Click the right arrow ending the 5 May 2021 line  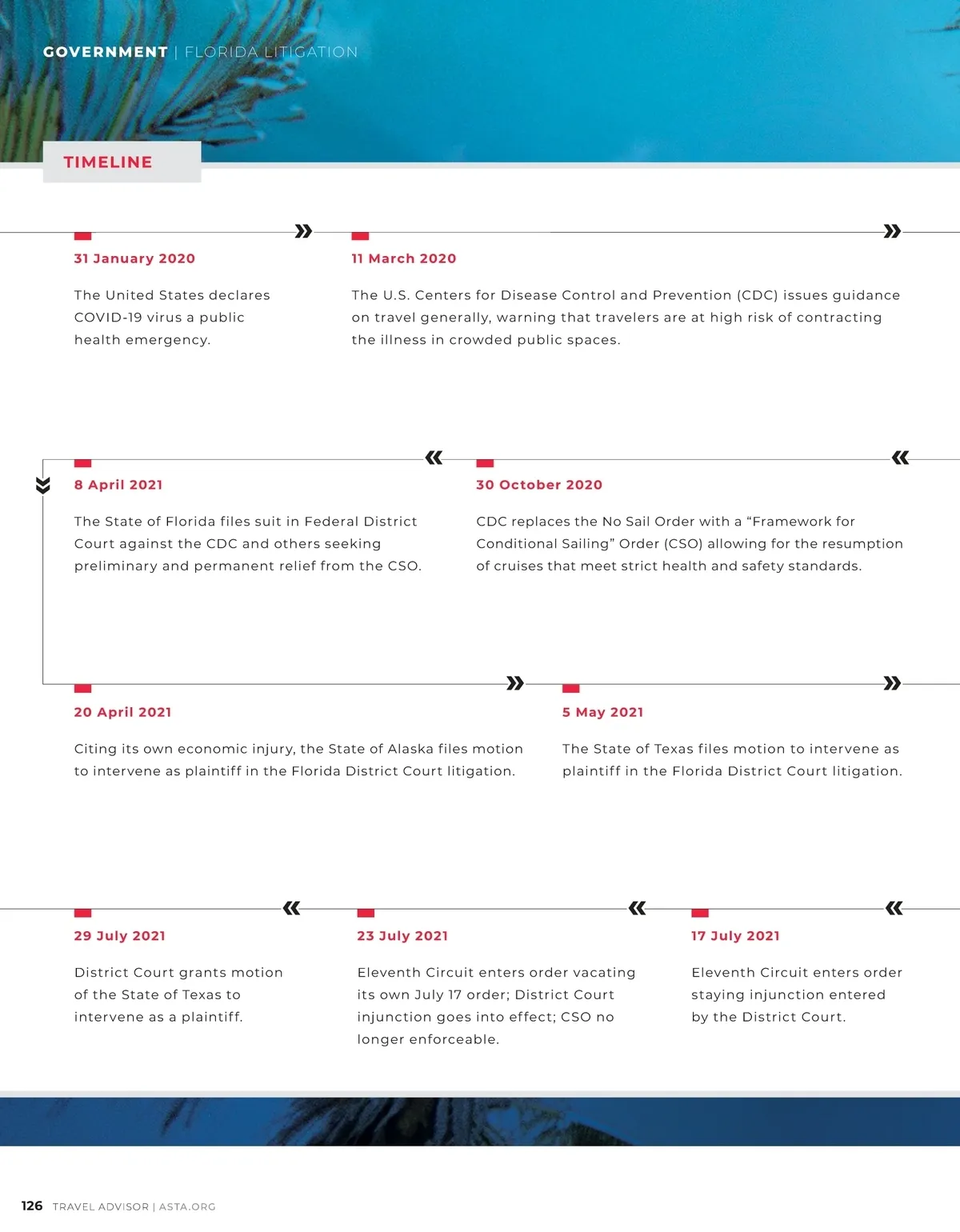(892, 684)
